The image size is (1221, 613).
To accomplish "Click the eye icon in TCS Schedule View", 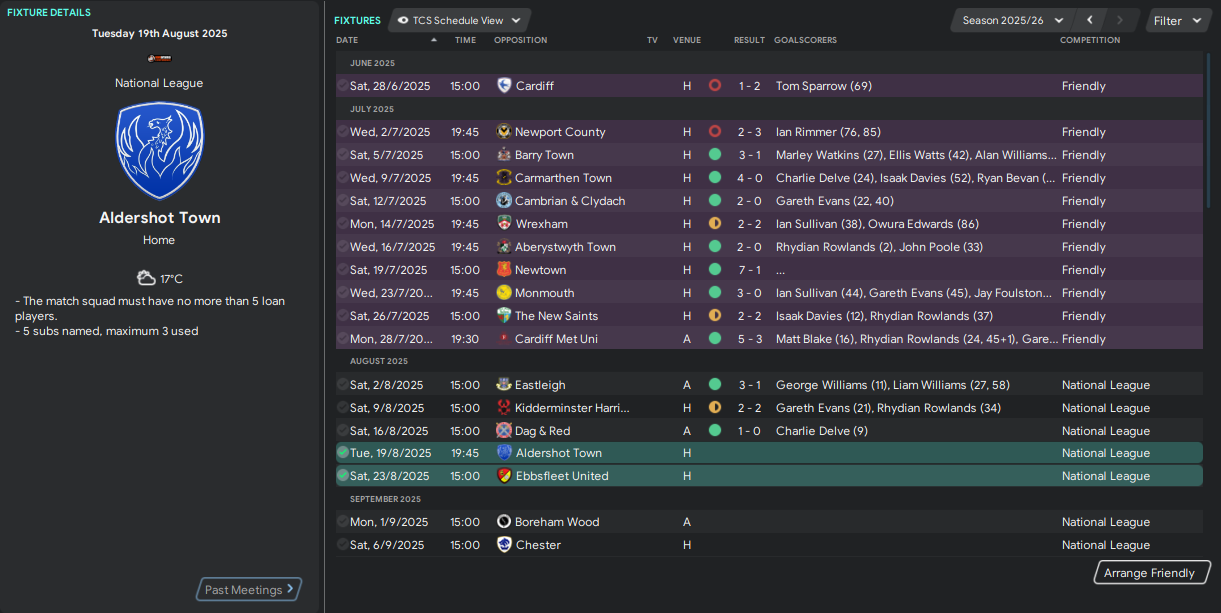I will (x=402, y=20).
